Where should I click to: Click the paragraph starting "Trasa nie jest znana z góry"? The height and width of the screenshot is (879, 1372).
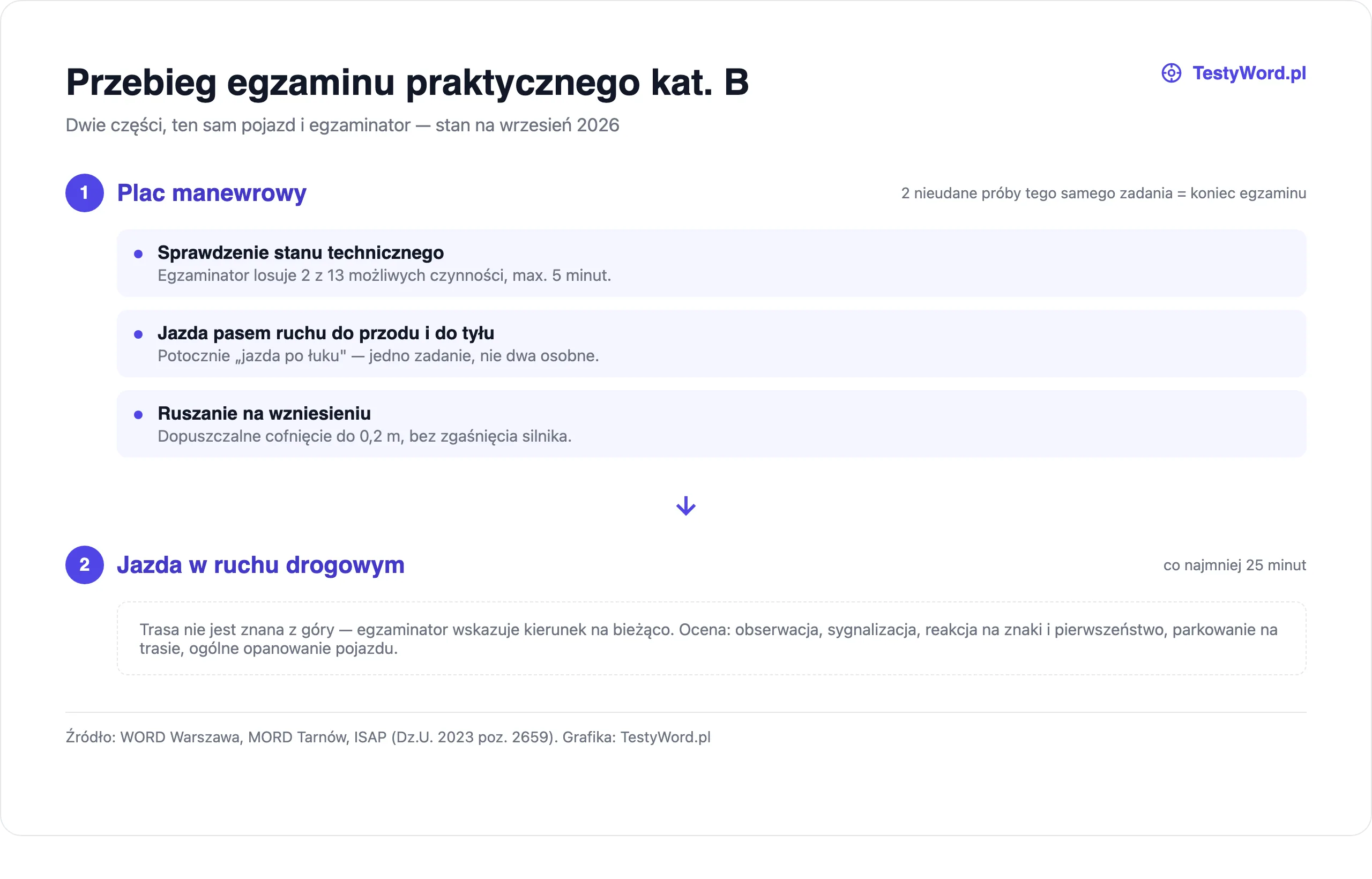[709, 639]
